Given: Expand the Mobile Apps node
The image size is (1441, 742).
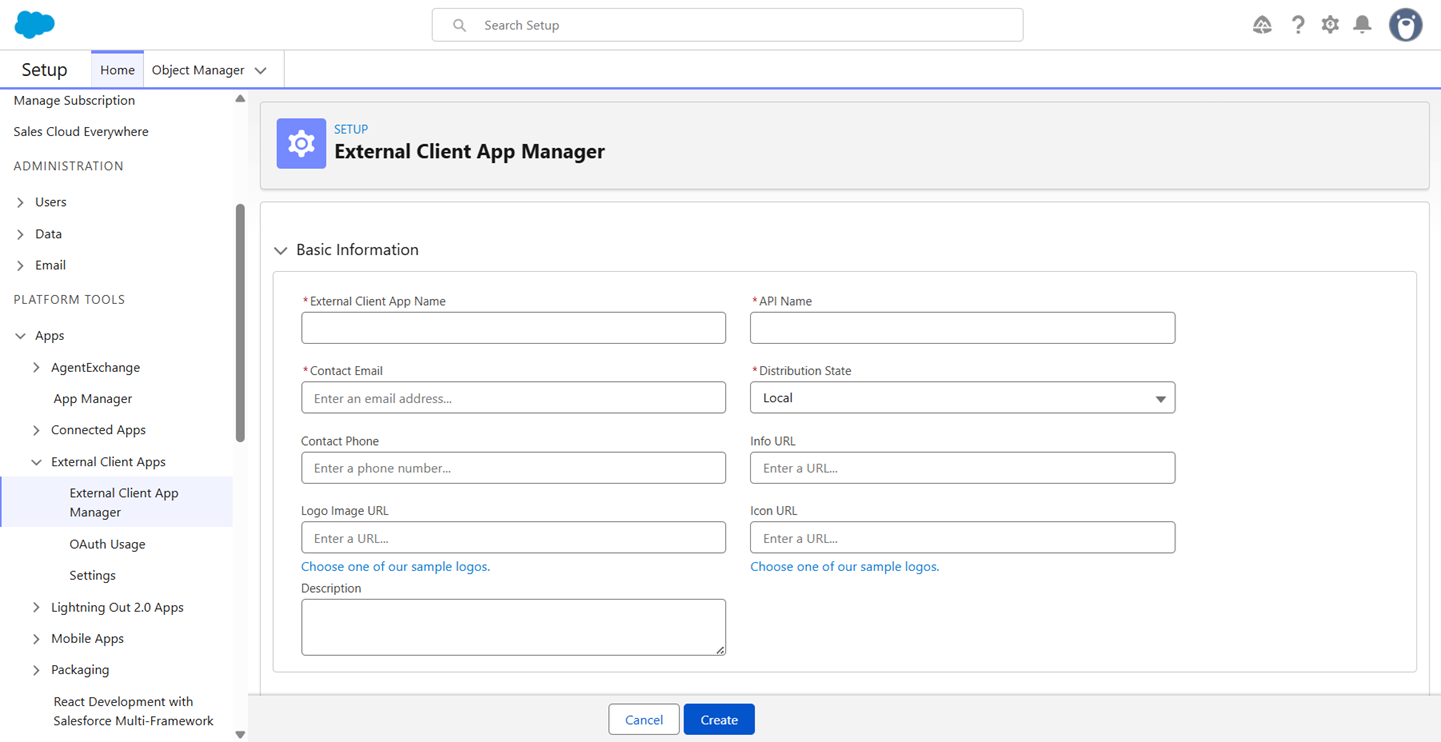Looking at the screenshot, I should click(36, 639).
